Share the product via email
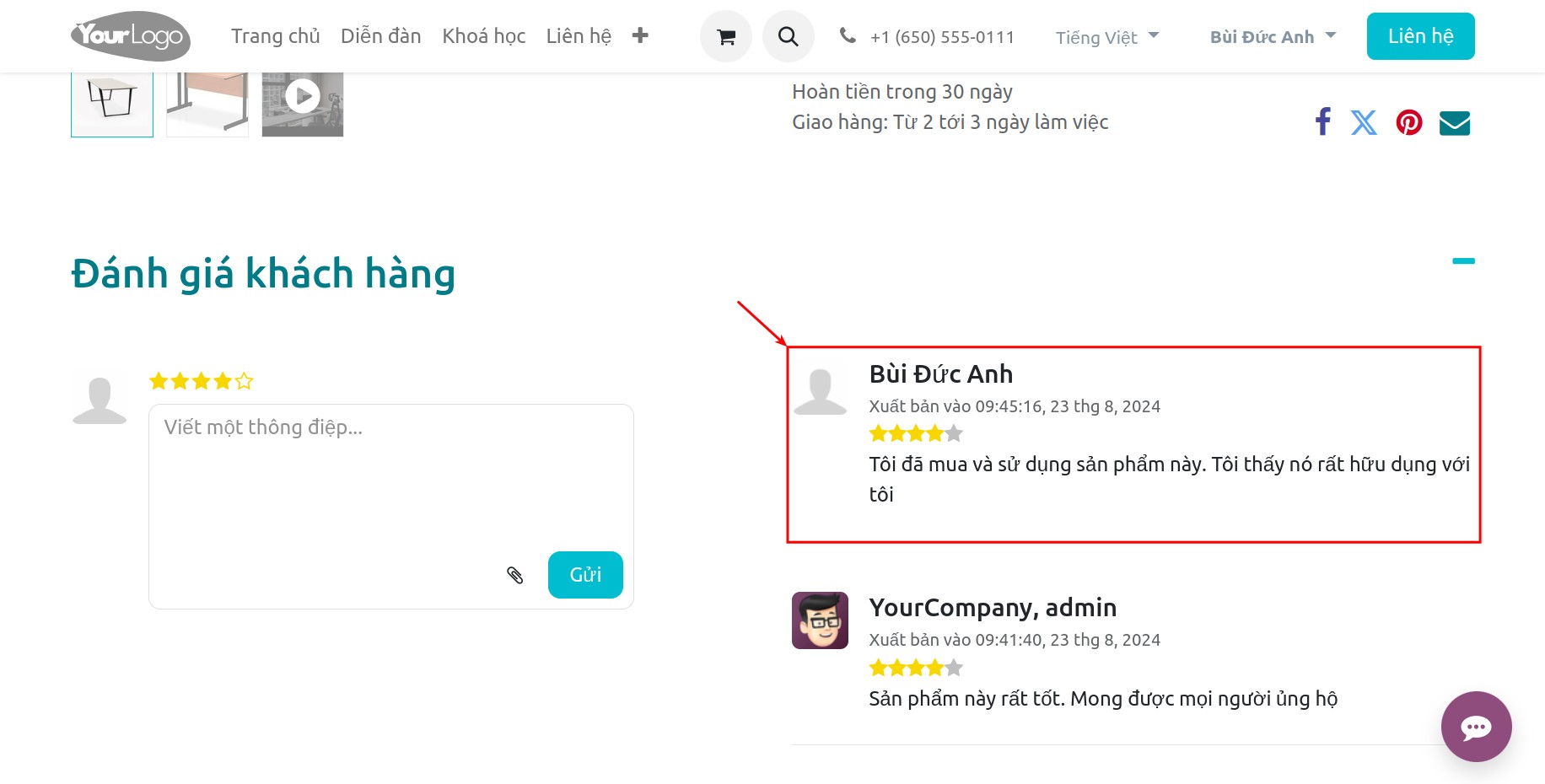 [1454, 122]
